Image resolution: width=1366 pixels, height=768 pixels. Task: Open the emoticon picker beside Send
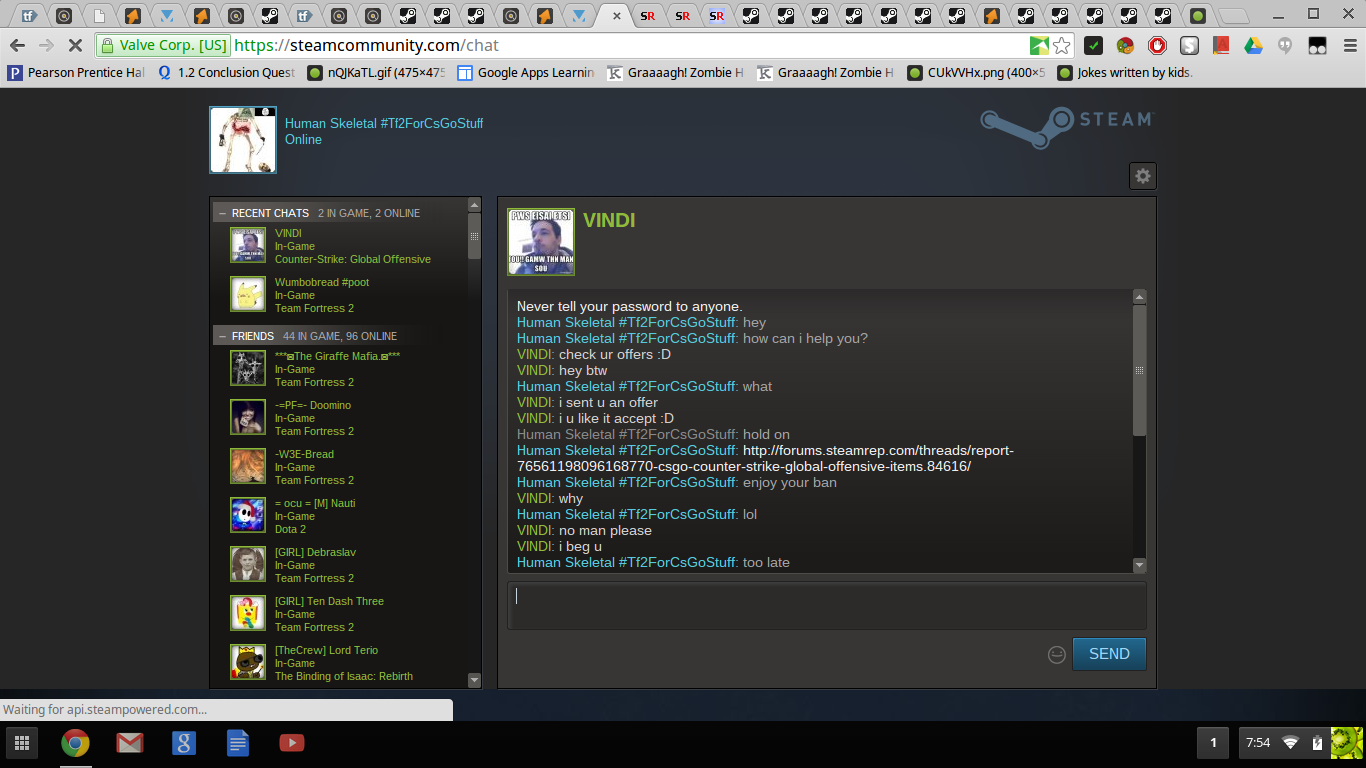click(1056, 654)
